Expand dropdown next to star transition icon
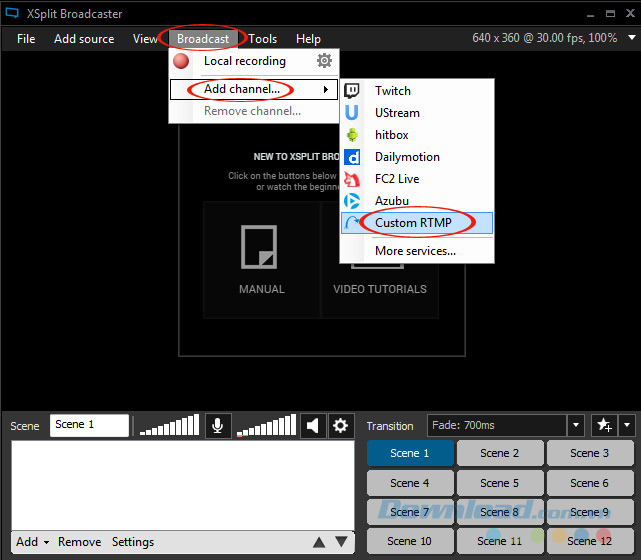This screenshot has height=560, width=641. point(627,425)
